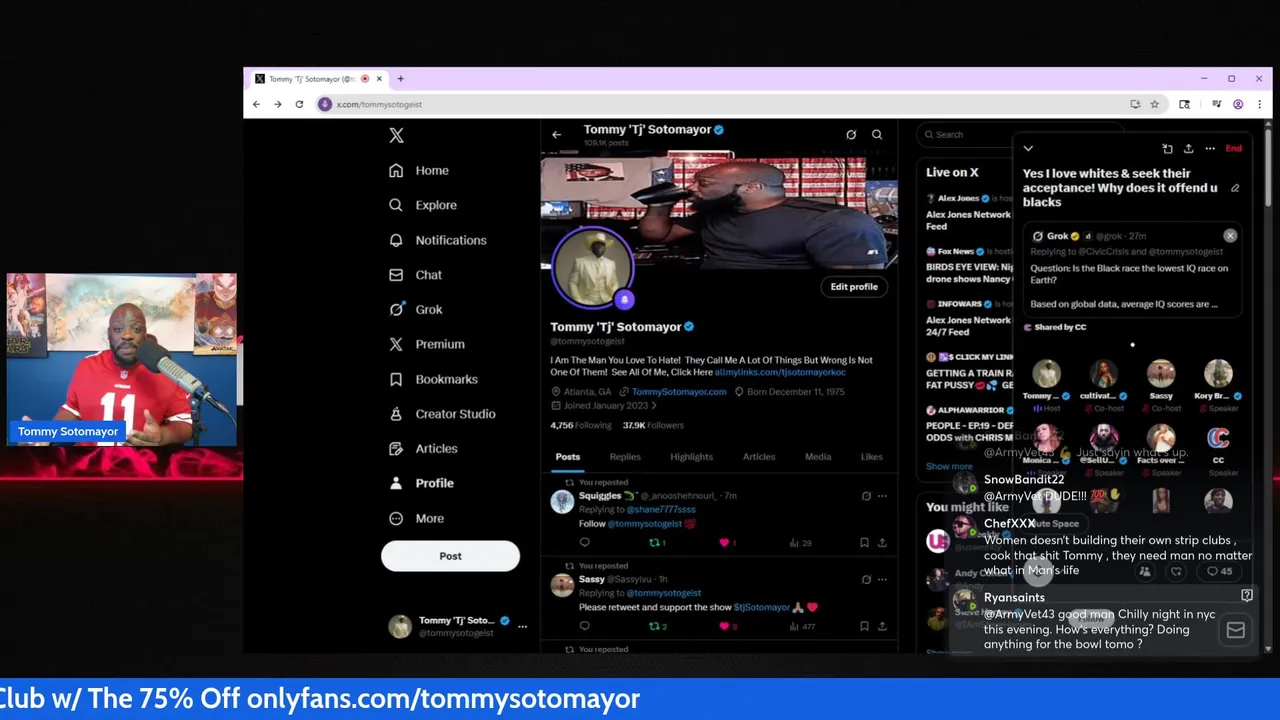The width and height of the screenshot is (1280, 720).
Task: Open a new browser tab
Action: 401,79
